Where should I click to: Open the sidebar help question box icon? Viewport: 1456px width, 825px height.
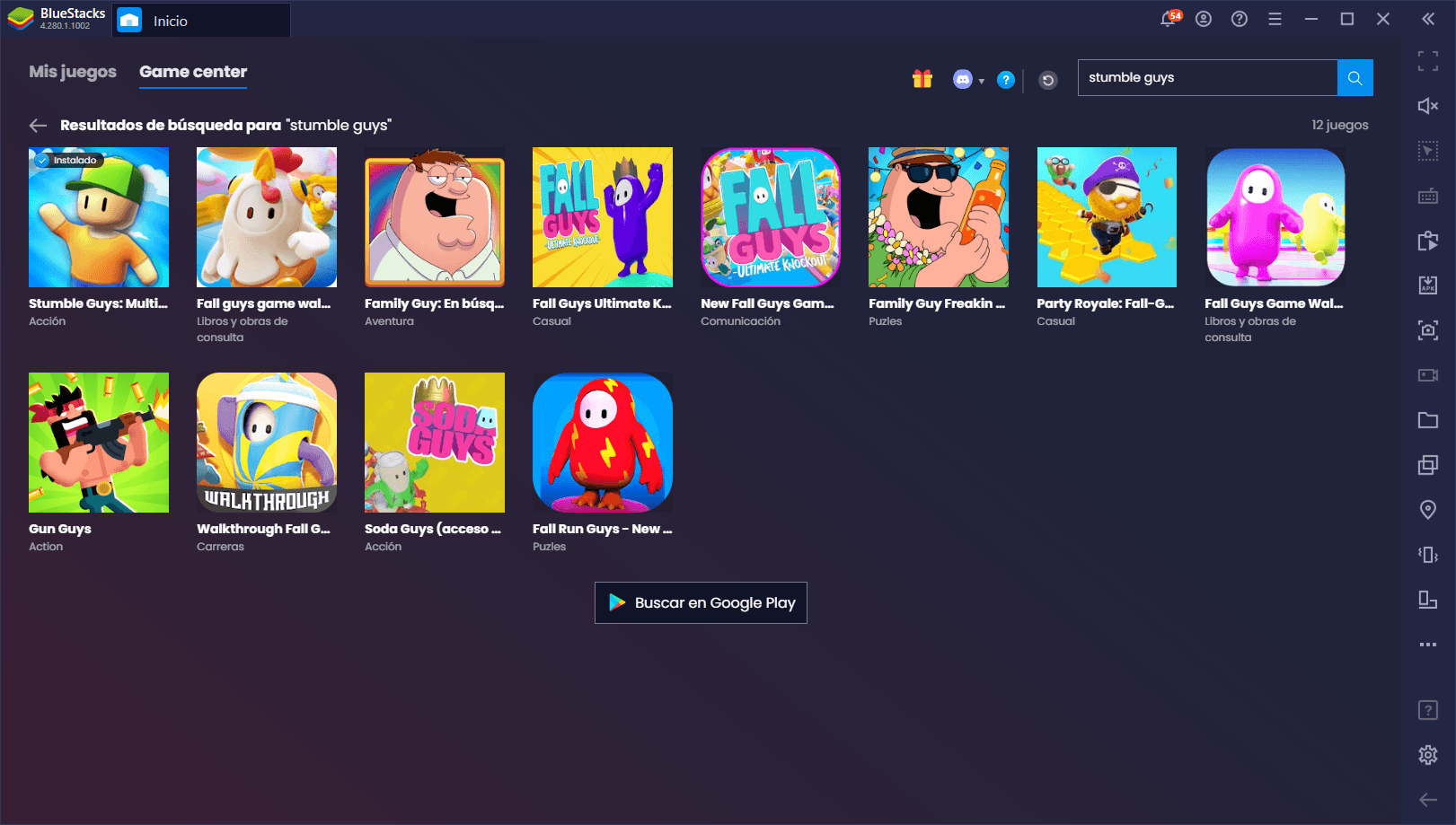click(1428, 710)
